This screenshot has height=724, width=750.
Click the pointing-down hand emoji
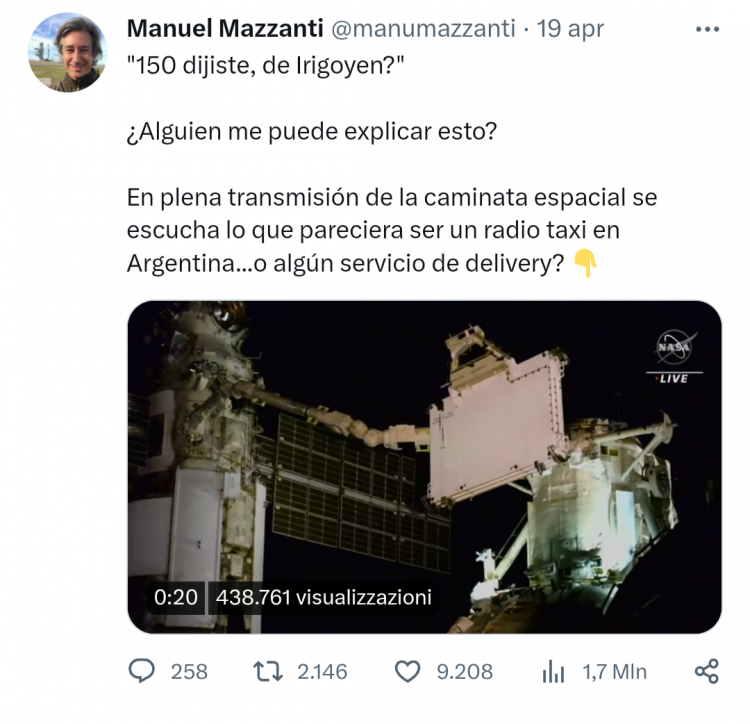pyautogui.click(x=585, y=263)
